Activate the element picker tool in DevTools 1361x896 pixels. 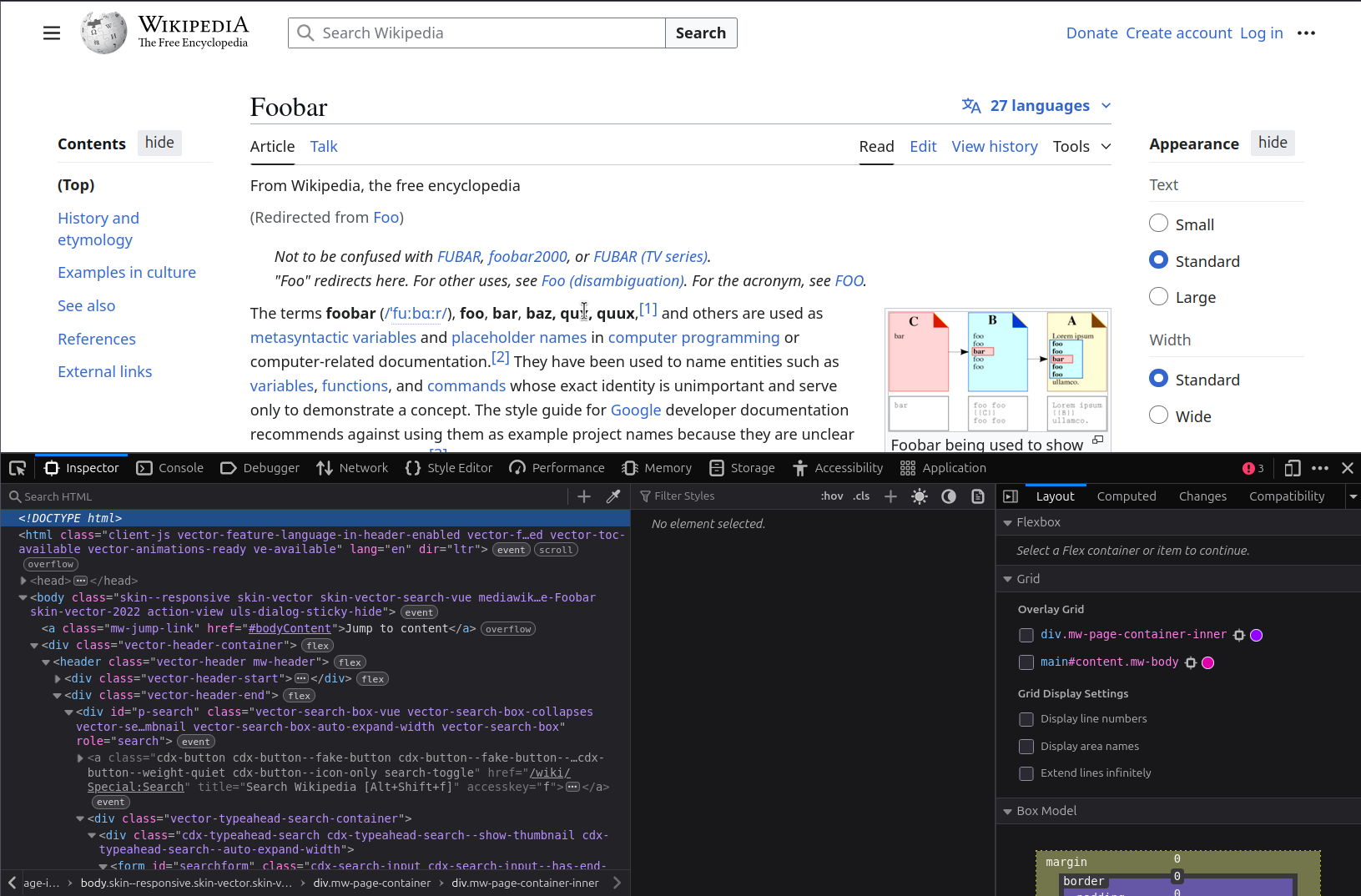tap(18, 468)
